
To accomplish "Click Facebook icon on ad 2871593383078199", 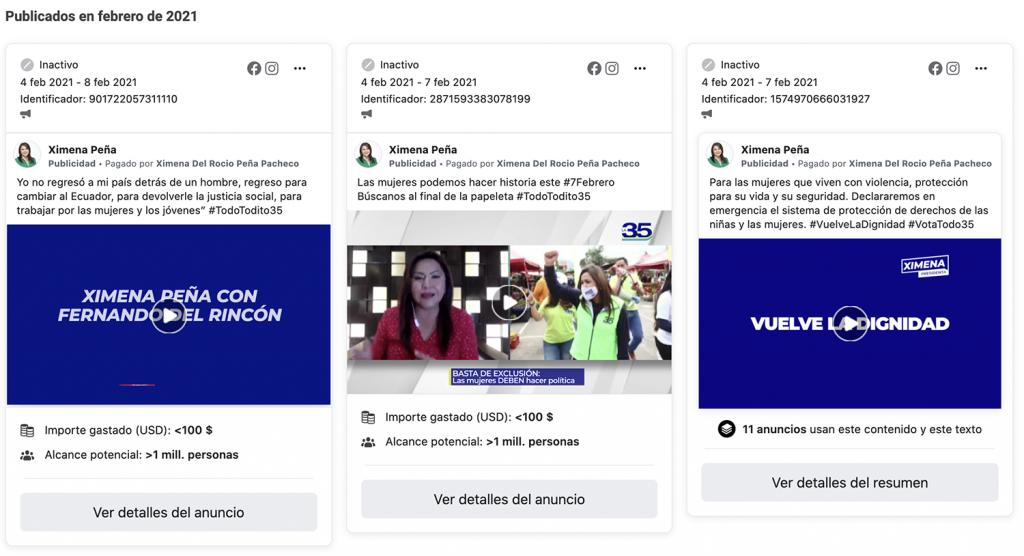I will pos(594,69).
